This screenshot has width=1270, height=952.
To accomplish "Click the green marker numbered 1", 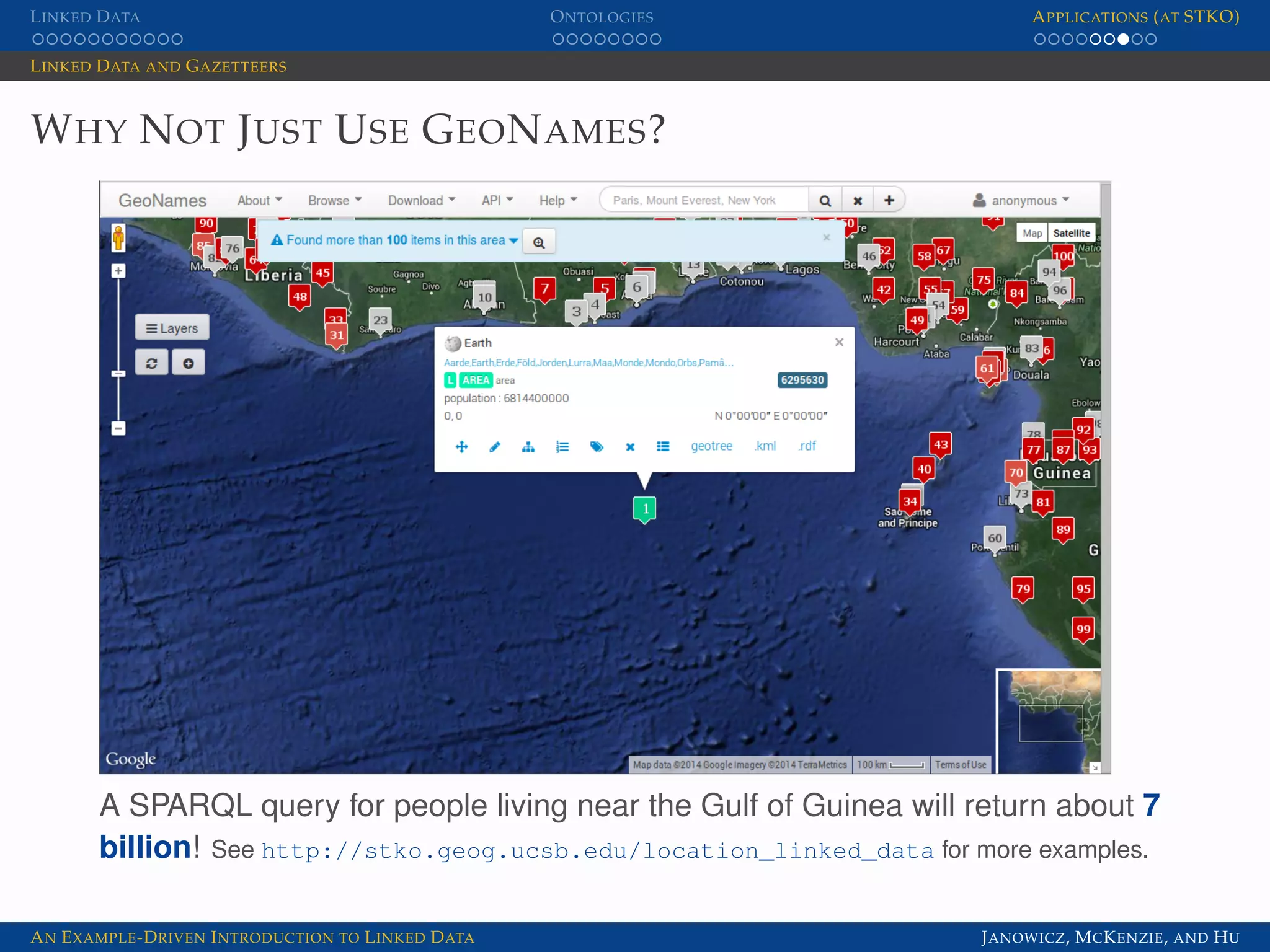I will (645, 509).
